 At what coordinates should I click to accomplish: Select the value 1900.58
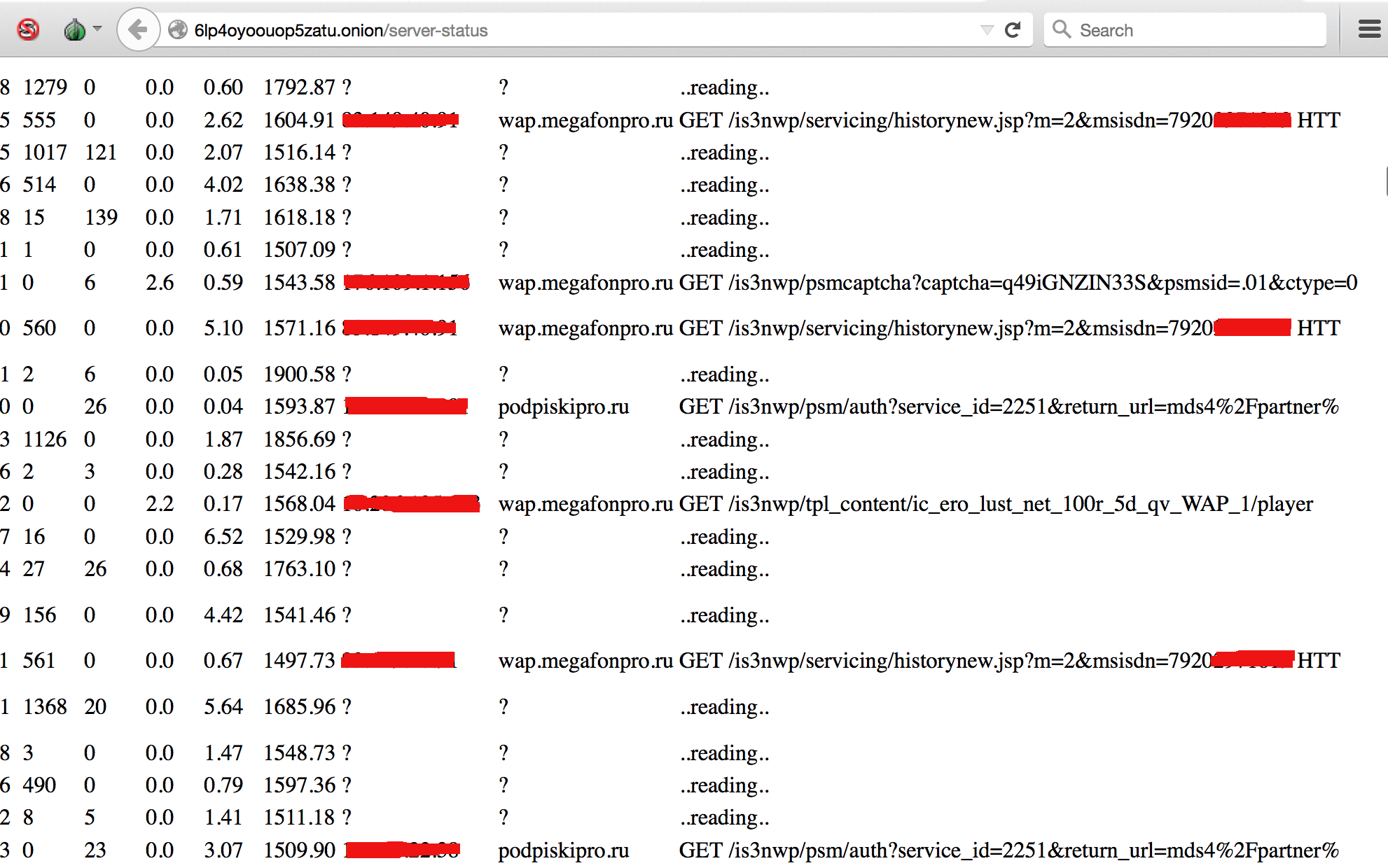tap(299, 374)
